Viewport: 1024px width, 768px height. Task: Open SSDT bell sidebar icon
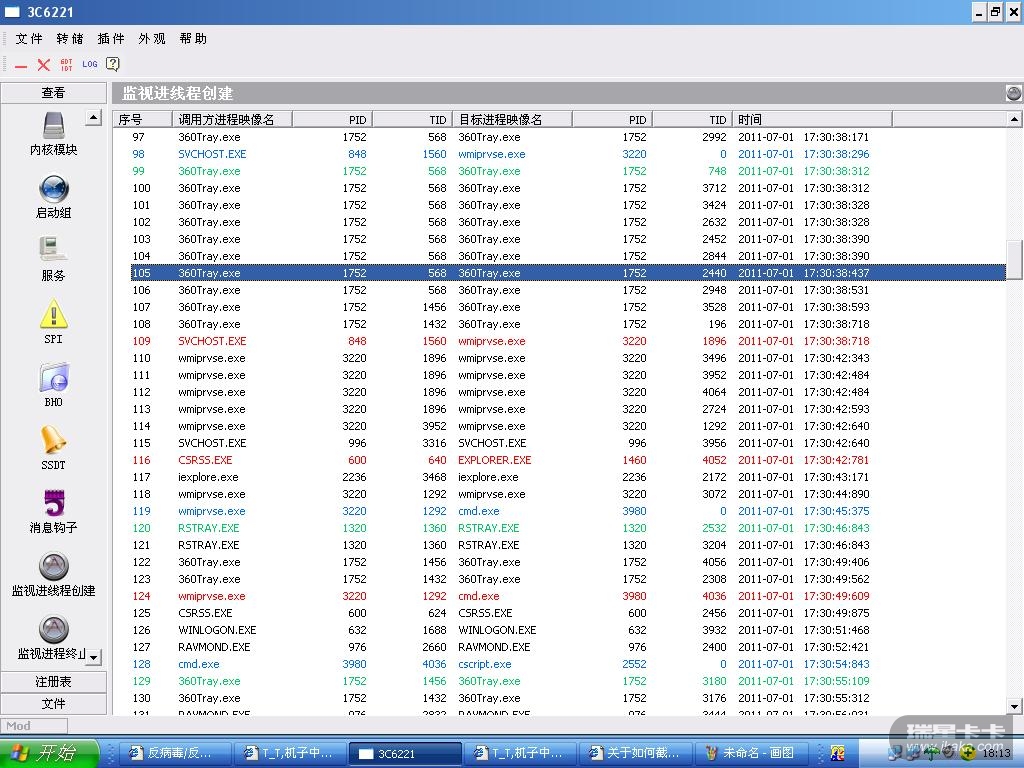(54, 448)
